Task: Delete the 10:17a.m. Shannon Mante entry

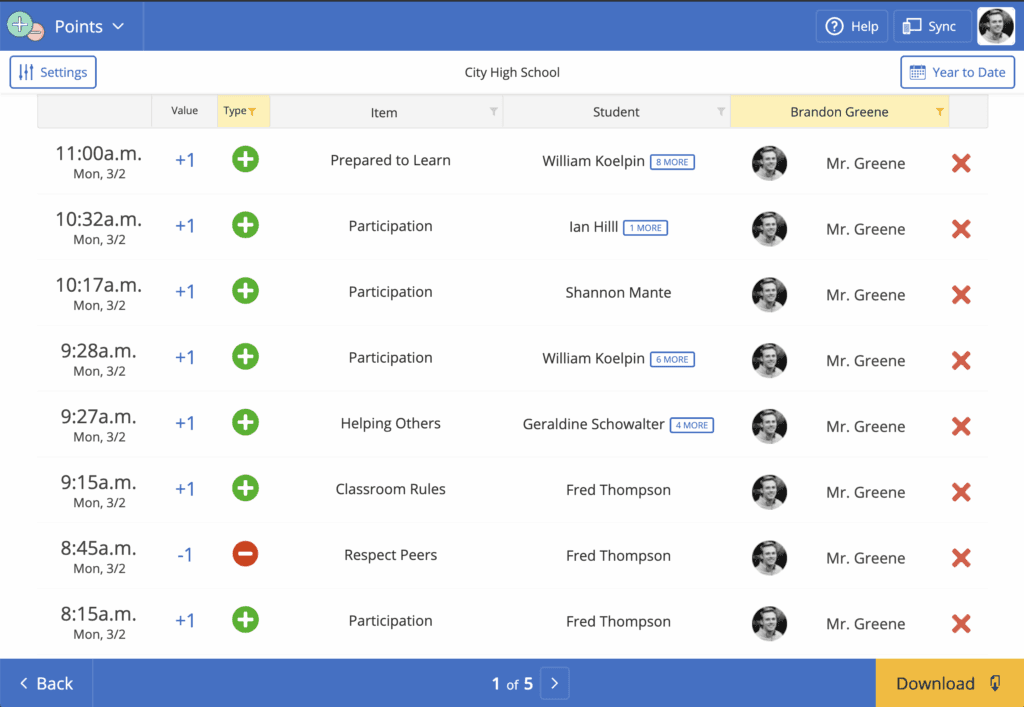Action: tap(961, 295)
